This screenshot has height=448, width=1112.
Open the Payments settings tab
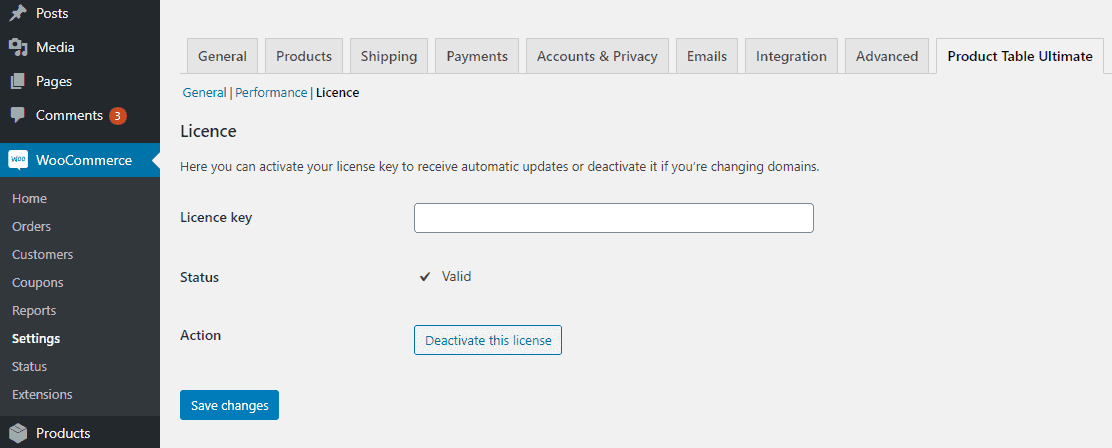(477, 56)
